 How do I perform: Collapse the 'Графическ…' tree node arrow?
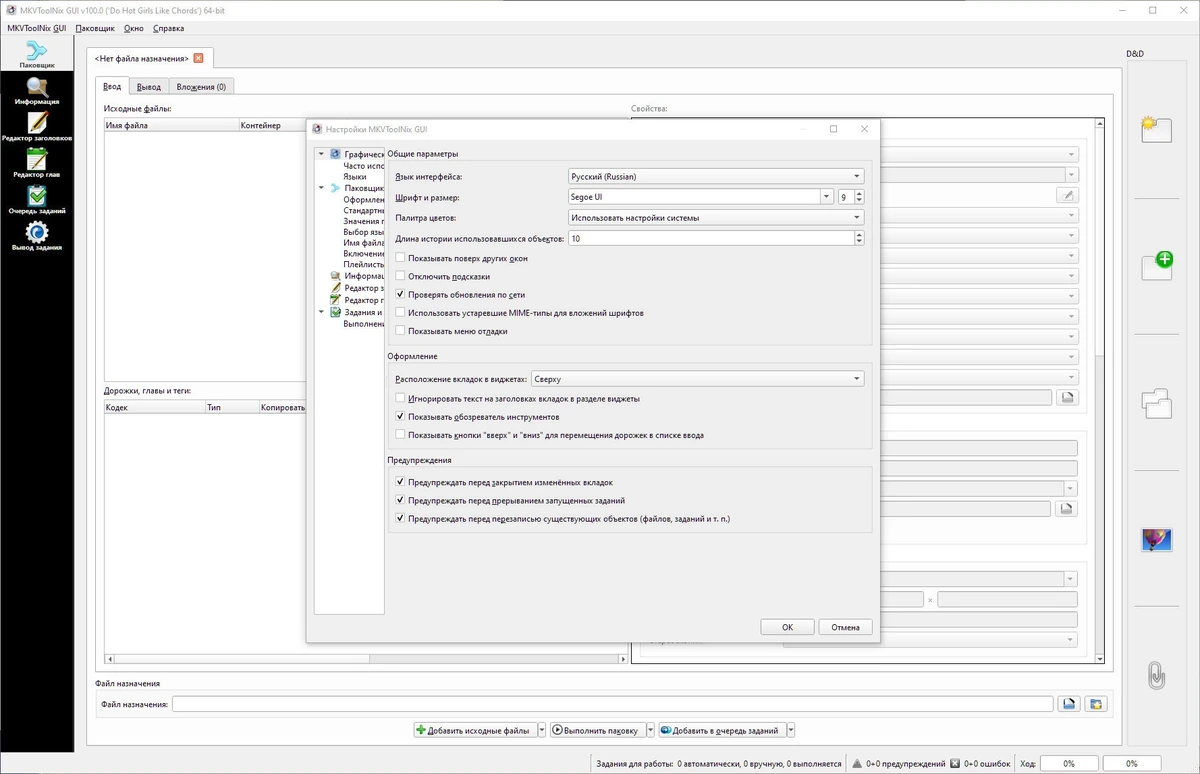[321, 154]
